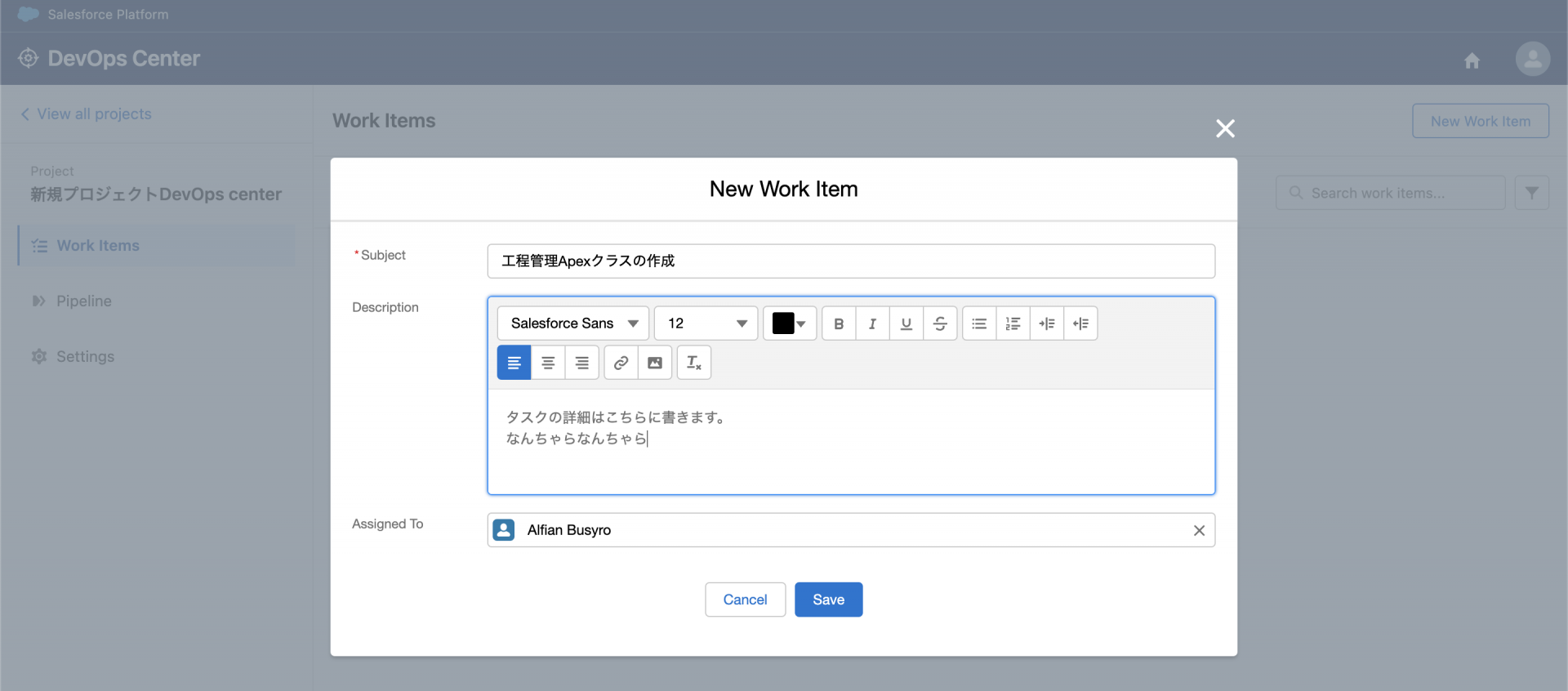Screen dimensions: 1568x691
Task: Click the Alfian Busyro user avatar icon
Action: [x=504, y=530]
